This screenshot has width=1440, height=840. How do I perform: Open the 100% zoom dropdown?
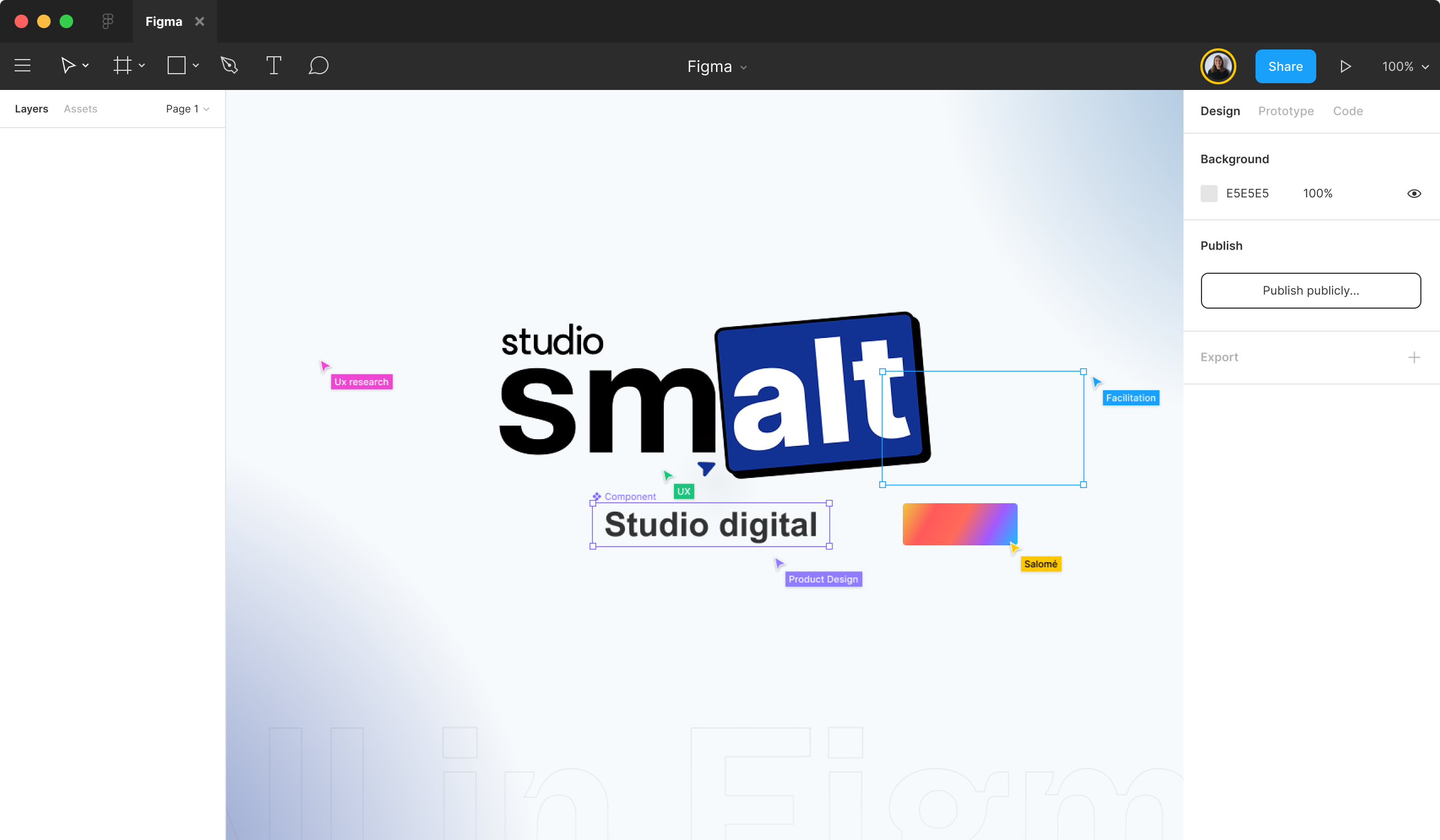1405,66
